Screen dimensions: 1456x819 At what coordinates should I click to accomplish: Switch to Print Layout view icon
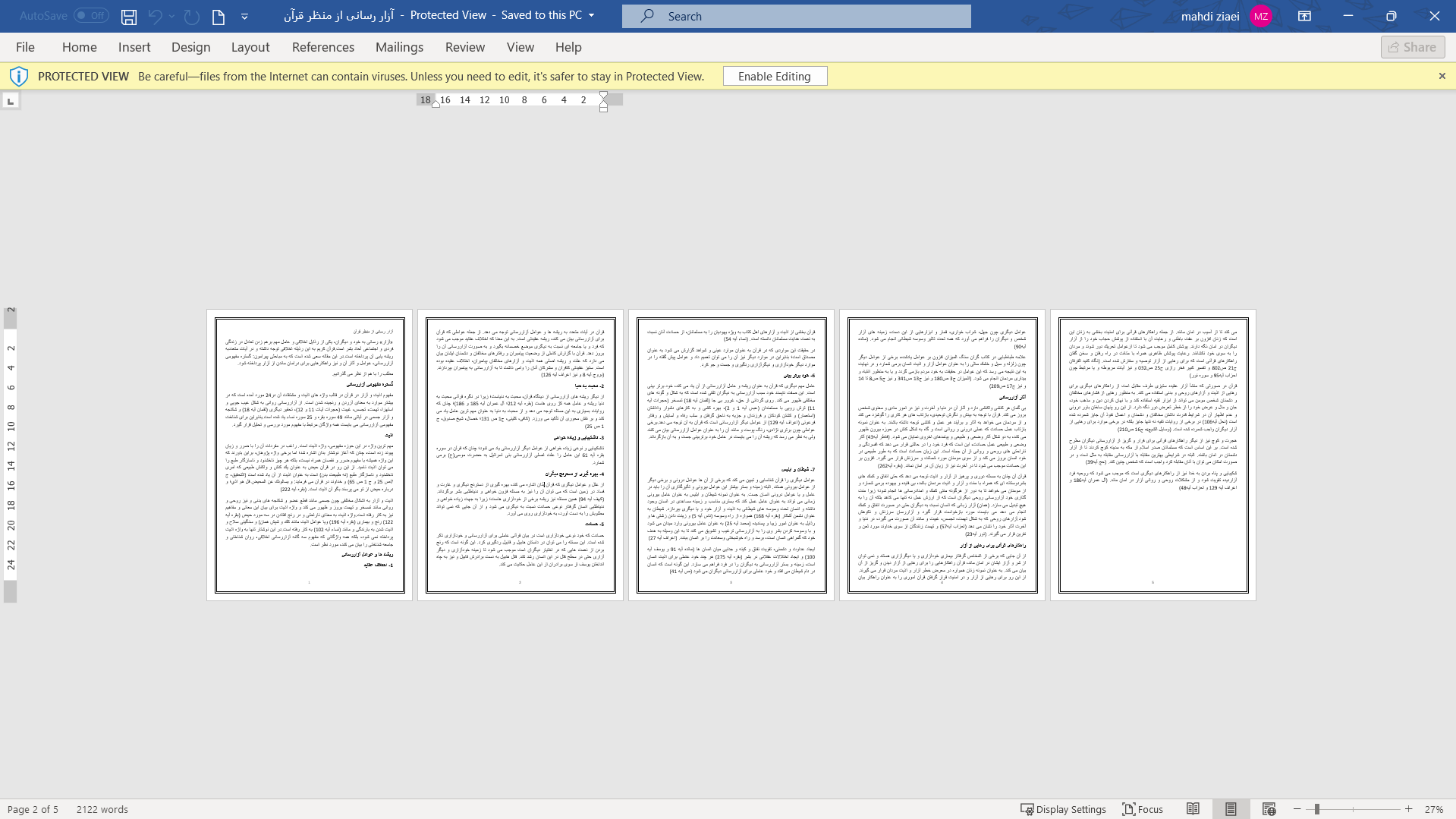pyautogui.click(x=1231, y=809)
